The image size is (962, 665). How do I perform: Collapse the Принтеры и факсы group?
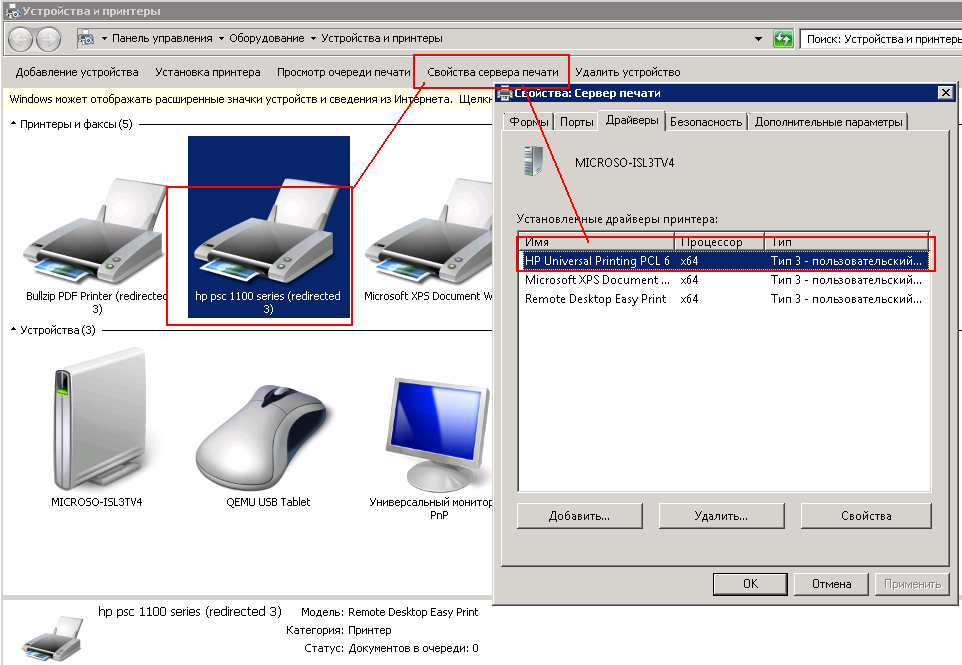point(13,124)
